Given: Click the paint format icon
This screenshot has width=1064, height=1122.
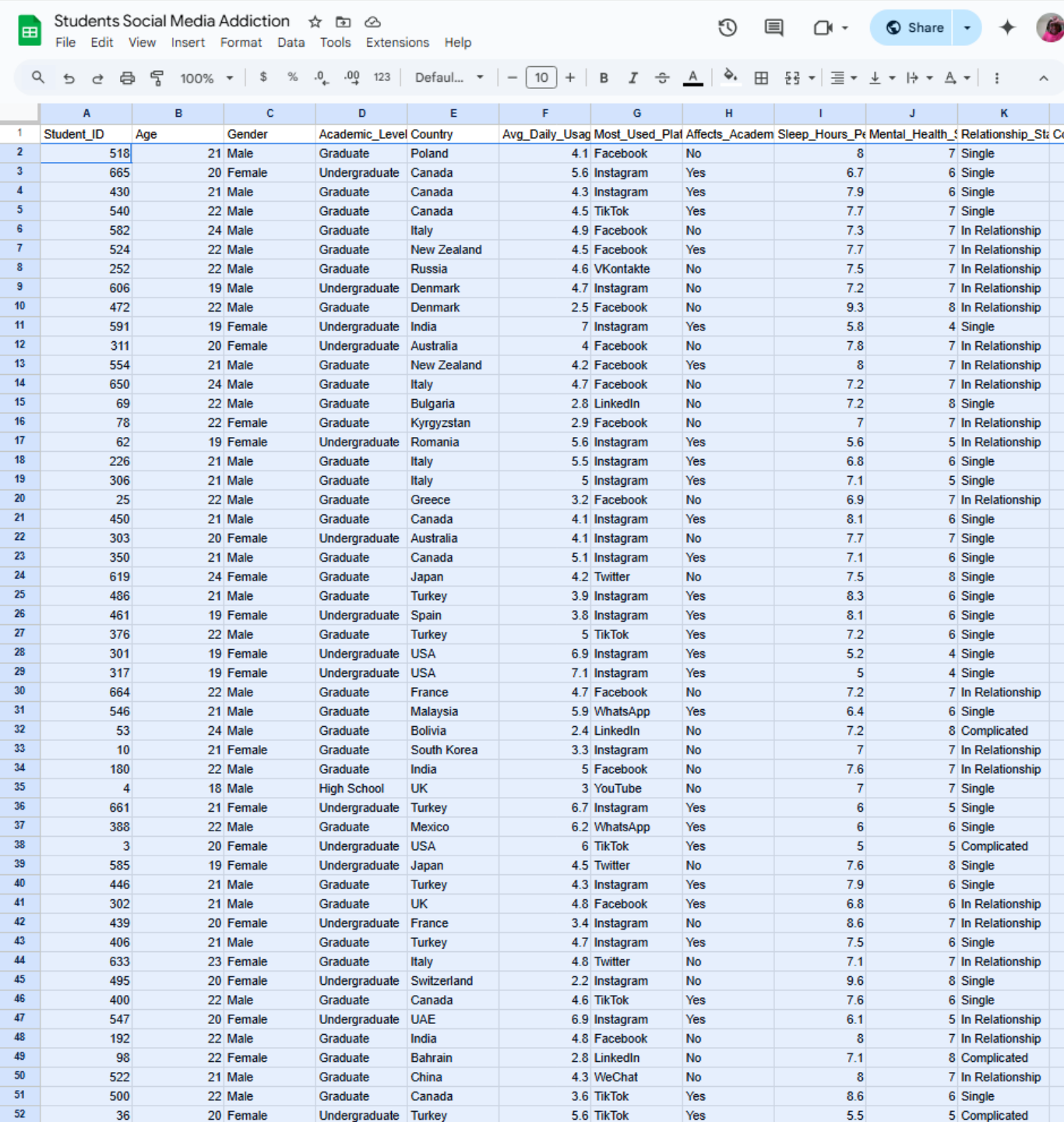Looking at the screenshot, I should pyautogui.click(x=157, y=78).
